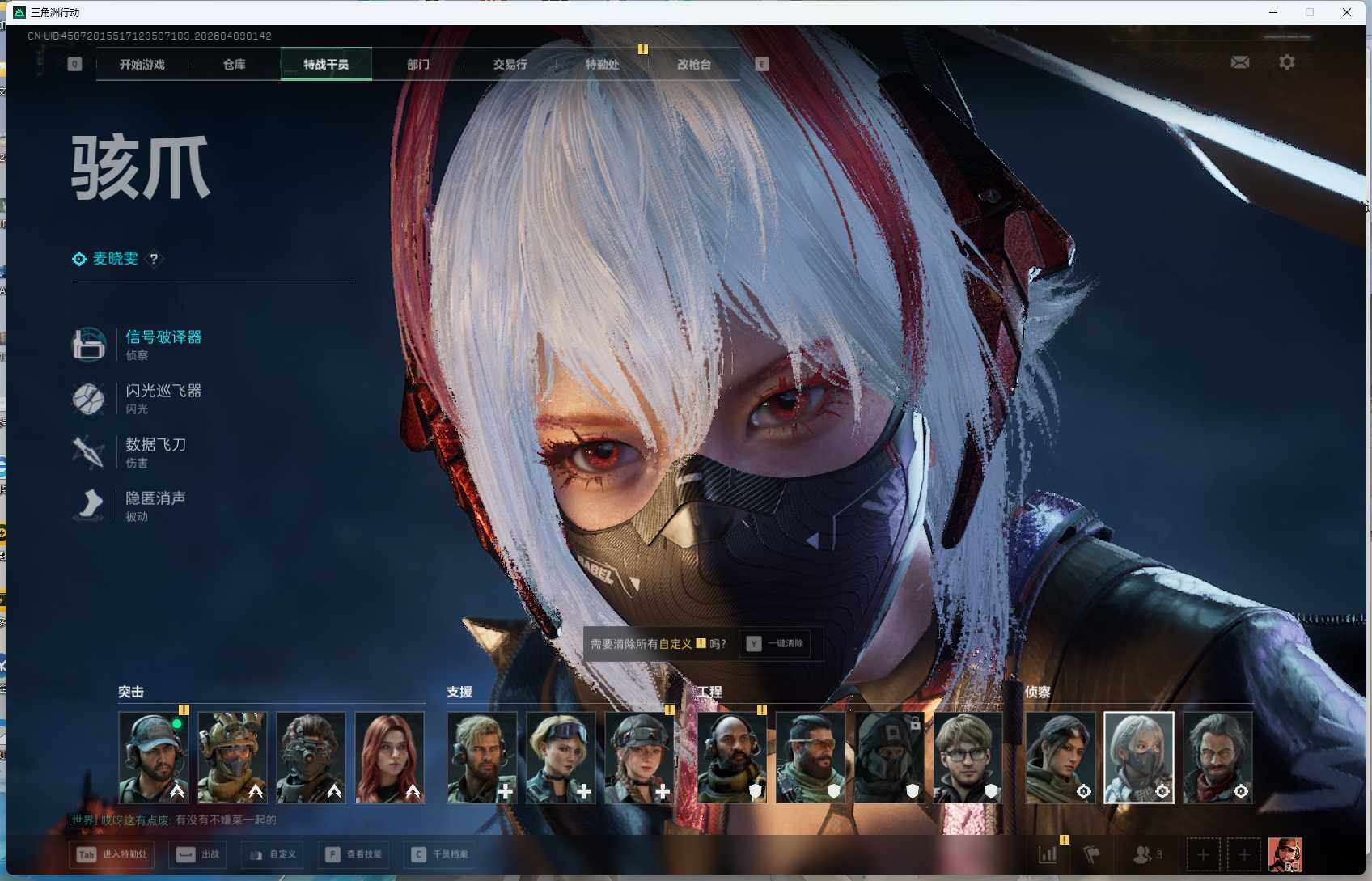Click the second empty squad slot plus
Image resolution: width=1372 pixels, height=881 pixels.
tap(1244, 854)
